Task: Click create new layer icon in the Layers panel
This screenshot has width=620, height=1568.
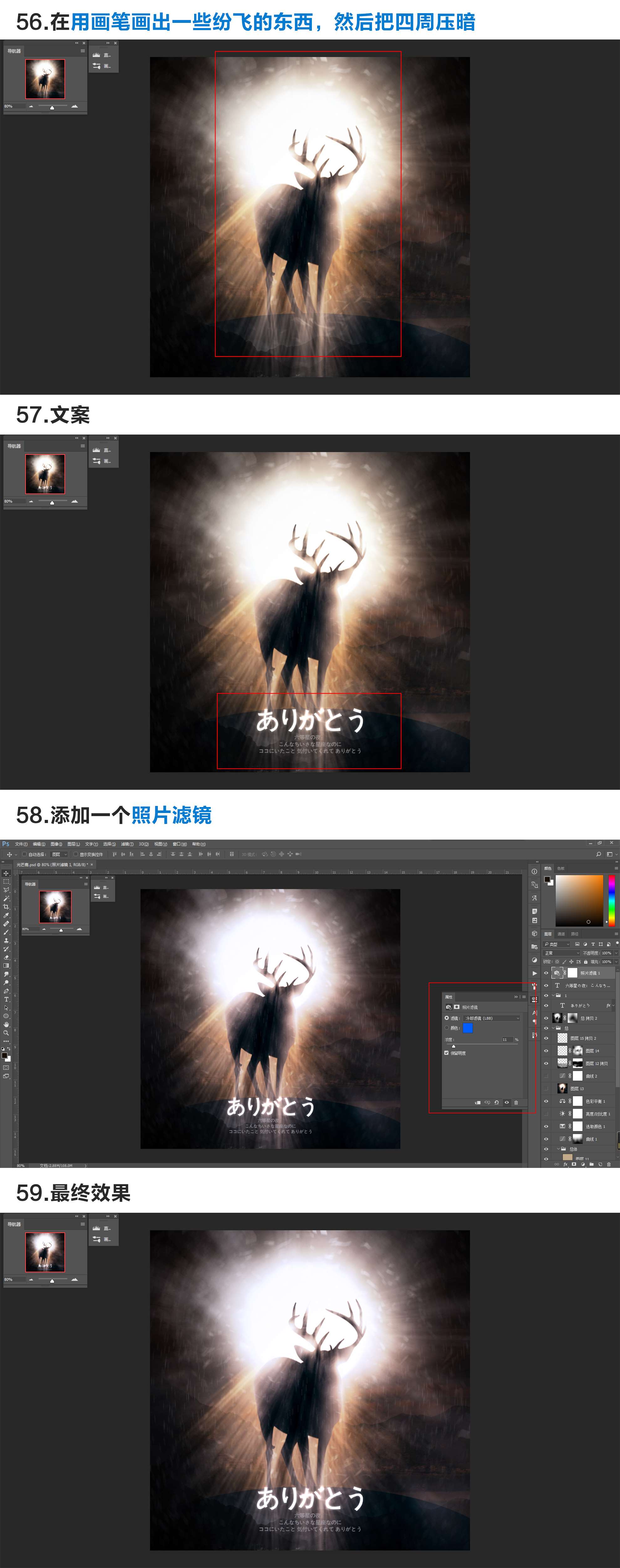Action: [x=600, y=1164]
